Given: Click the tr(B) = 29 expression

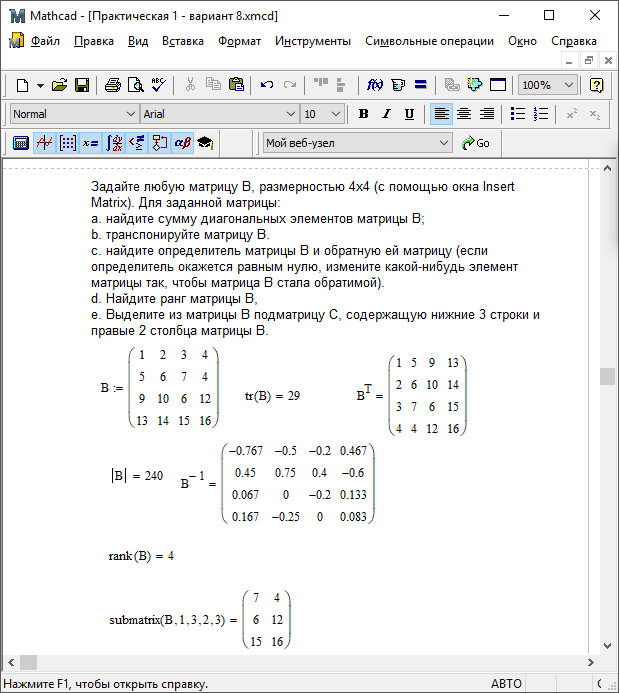Looking at the screenshot, I should coord(272,396).
